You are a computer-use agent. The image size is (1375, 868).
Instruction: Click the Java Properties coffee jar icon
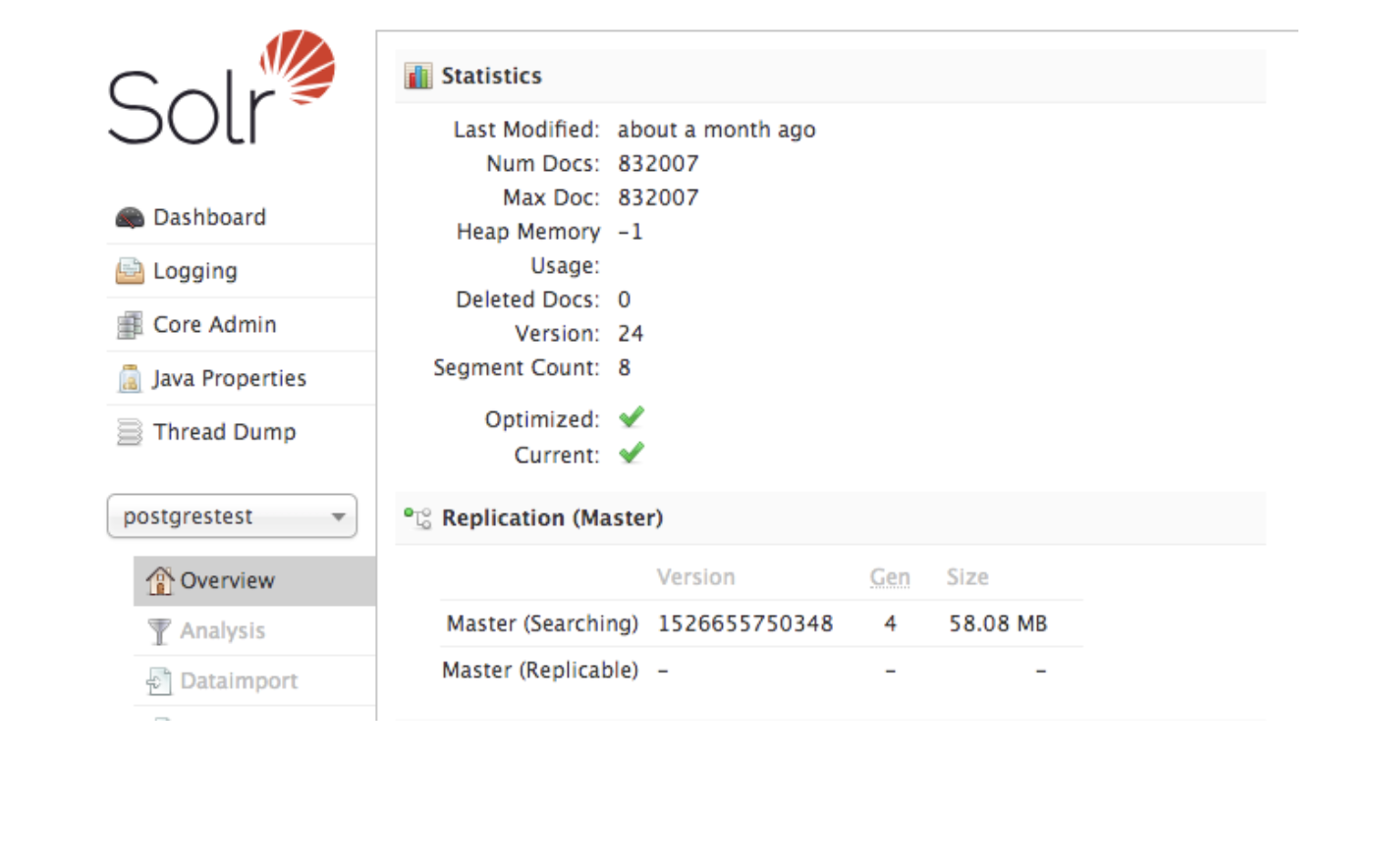pos(129,378)
